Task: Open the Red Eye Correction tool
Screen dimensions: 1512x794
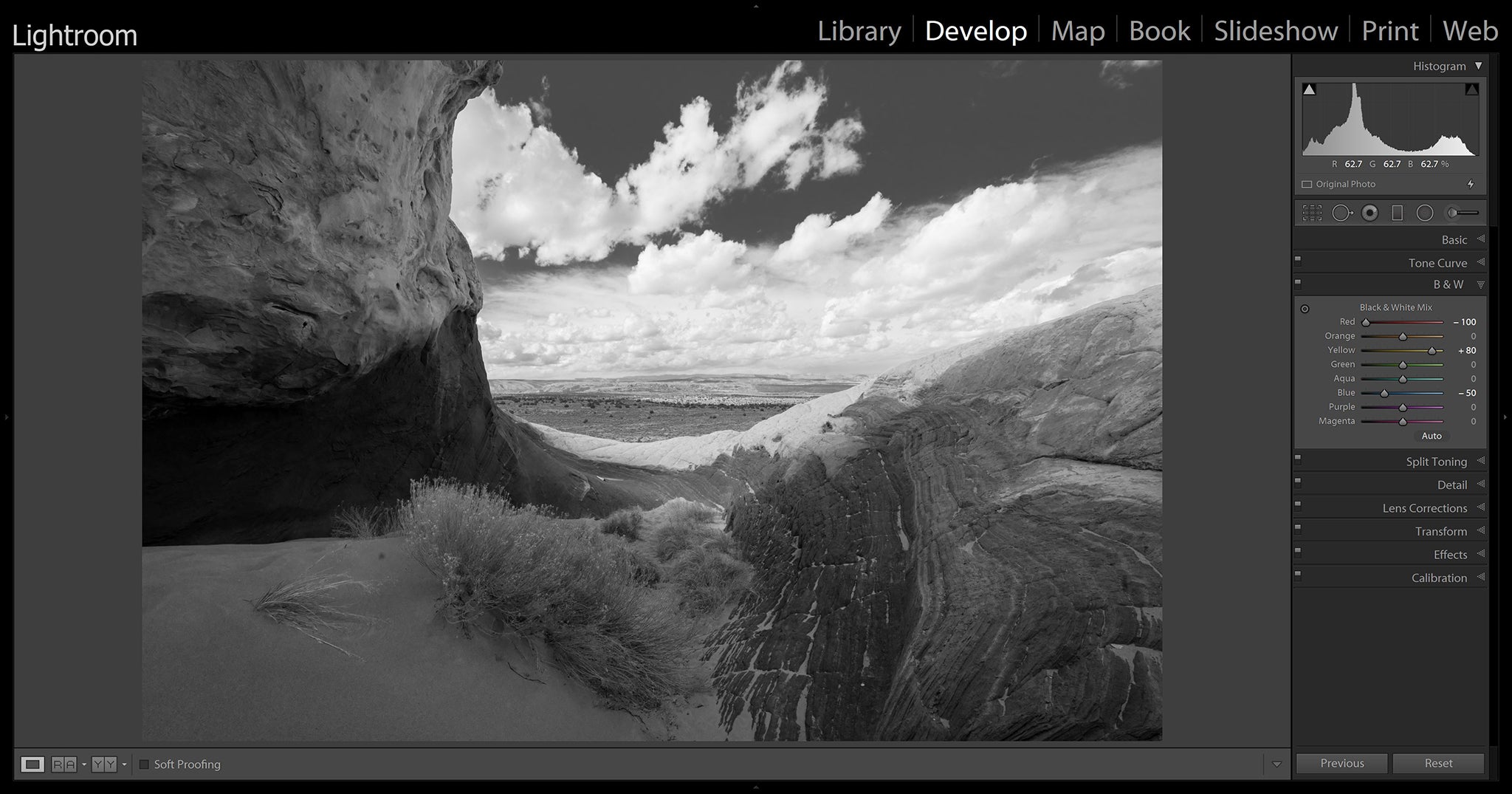Action: 1370,213
